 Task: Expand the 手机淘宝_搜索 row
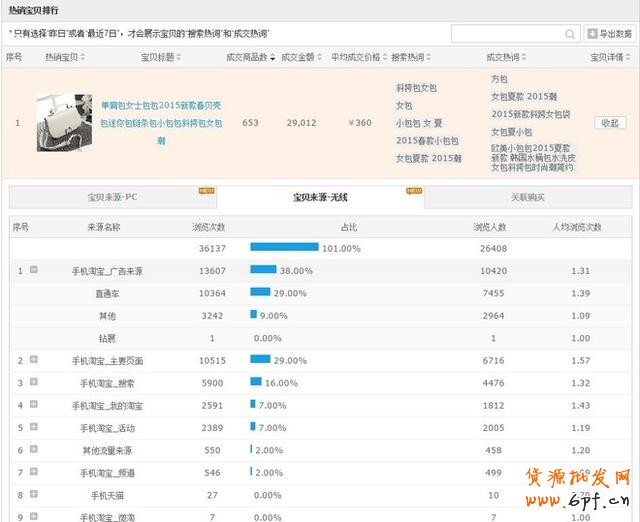pos(33,382)
